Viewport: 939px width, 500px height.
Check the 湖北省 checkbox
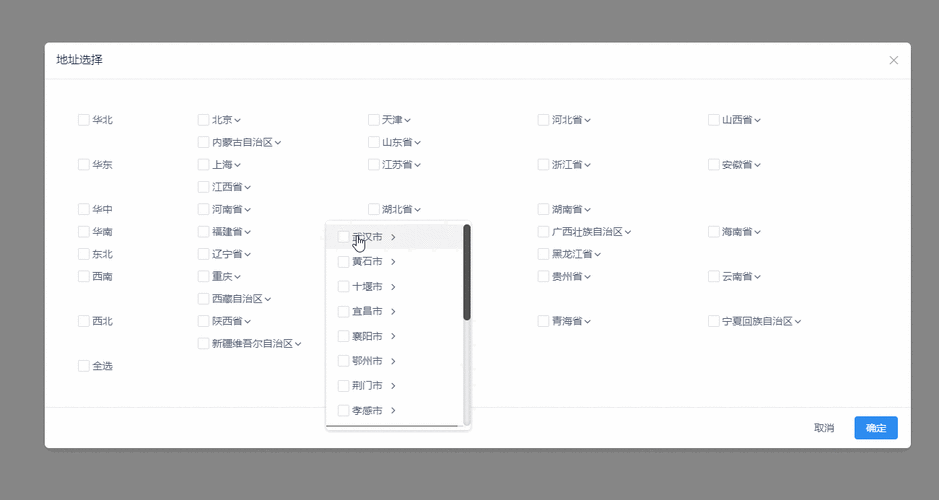[x=374, y=209]
